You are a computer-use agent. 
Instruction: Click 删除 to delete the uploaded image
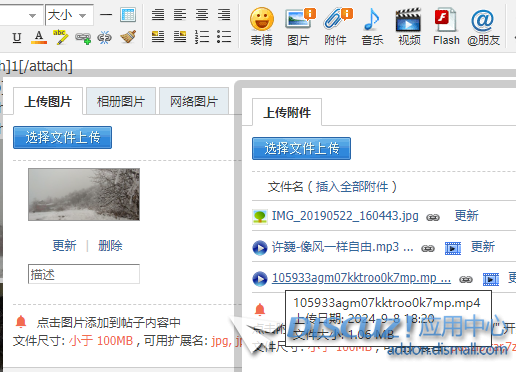pos(110,246)
